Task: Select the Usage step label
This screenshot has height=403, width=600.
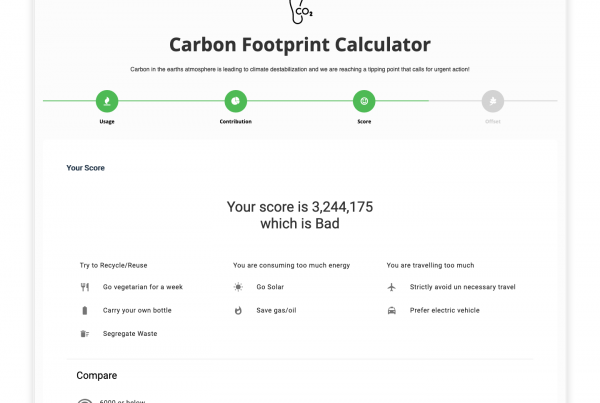Action: click(x=107, y=121)
